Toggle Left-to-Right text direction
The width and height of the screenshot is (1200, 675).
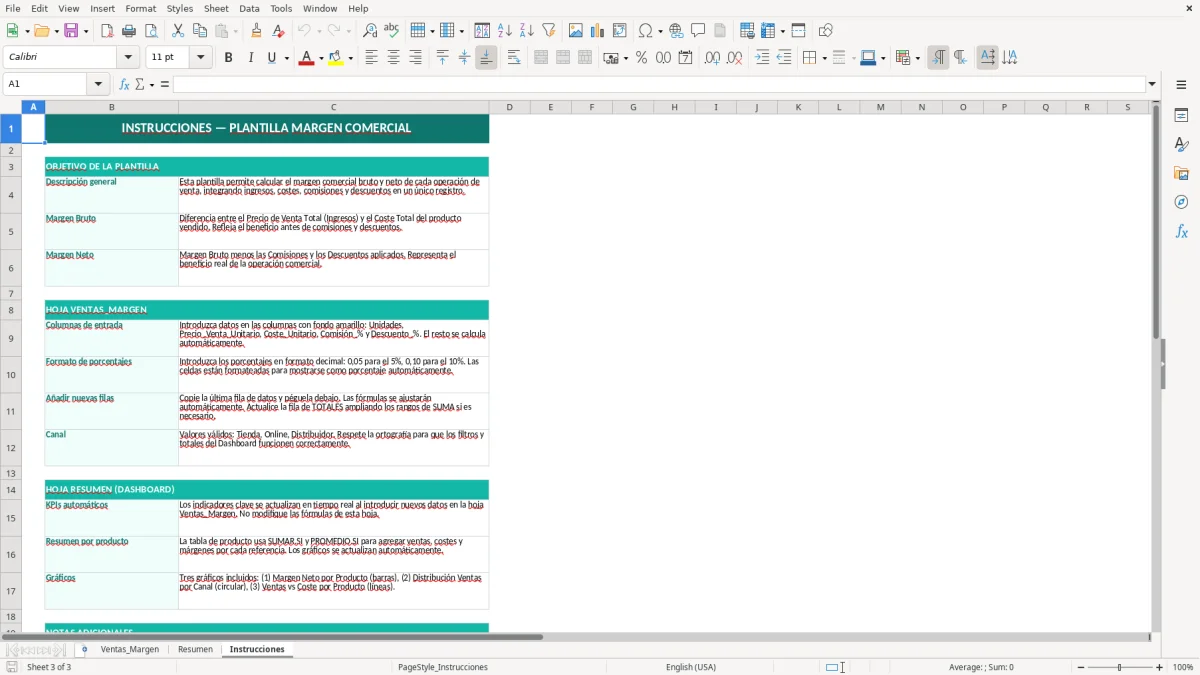(938, 58)
